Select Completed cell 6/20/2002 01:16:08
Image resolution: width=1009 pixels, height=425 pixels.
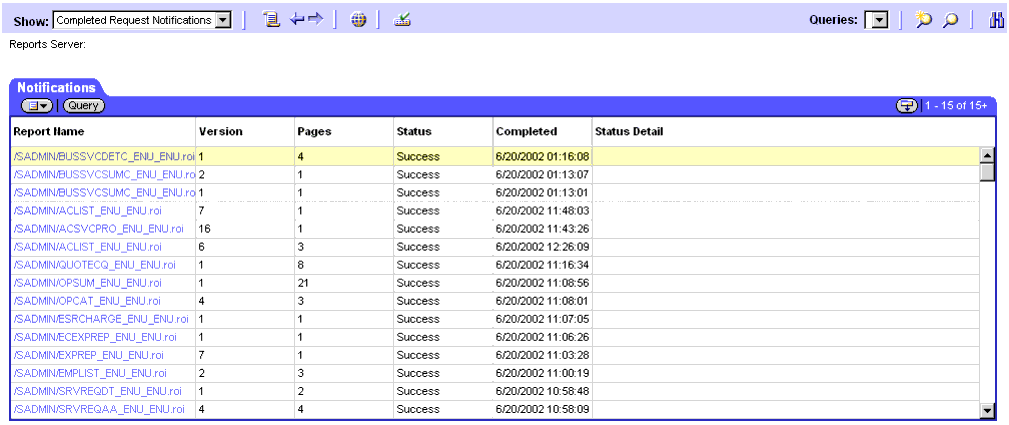(542, 156)
